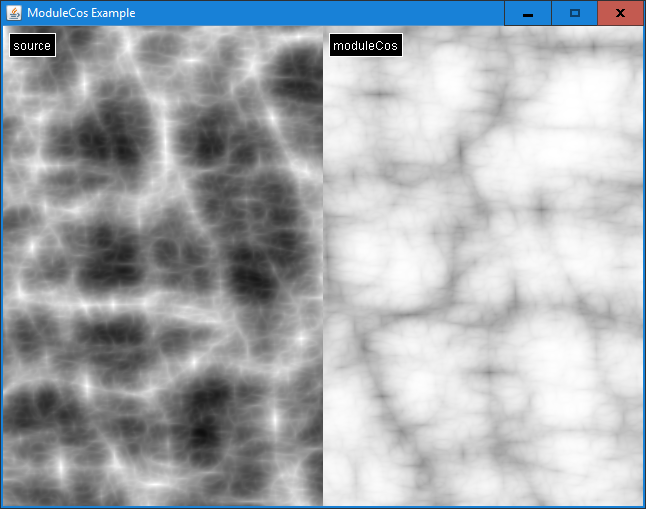
Task: Click the left edge border of the window
Action: pos(1,266)
